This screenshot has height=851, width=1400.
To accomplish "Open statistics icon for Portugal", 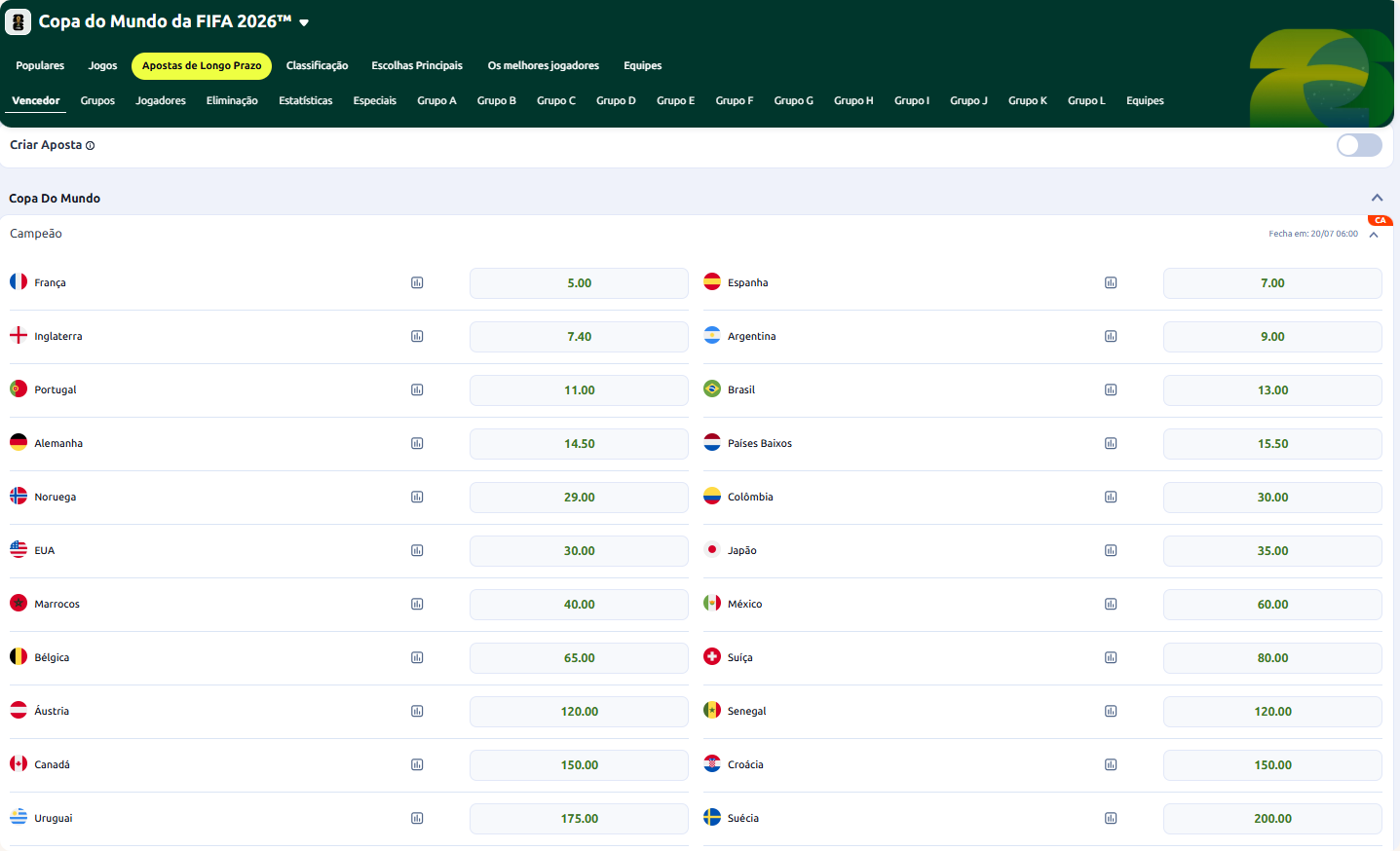I will (417, 390).
